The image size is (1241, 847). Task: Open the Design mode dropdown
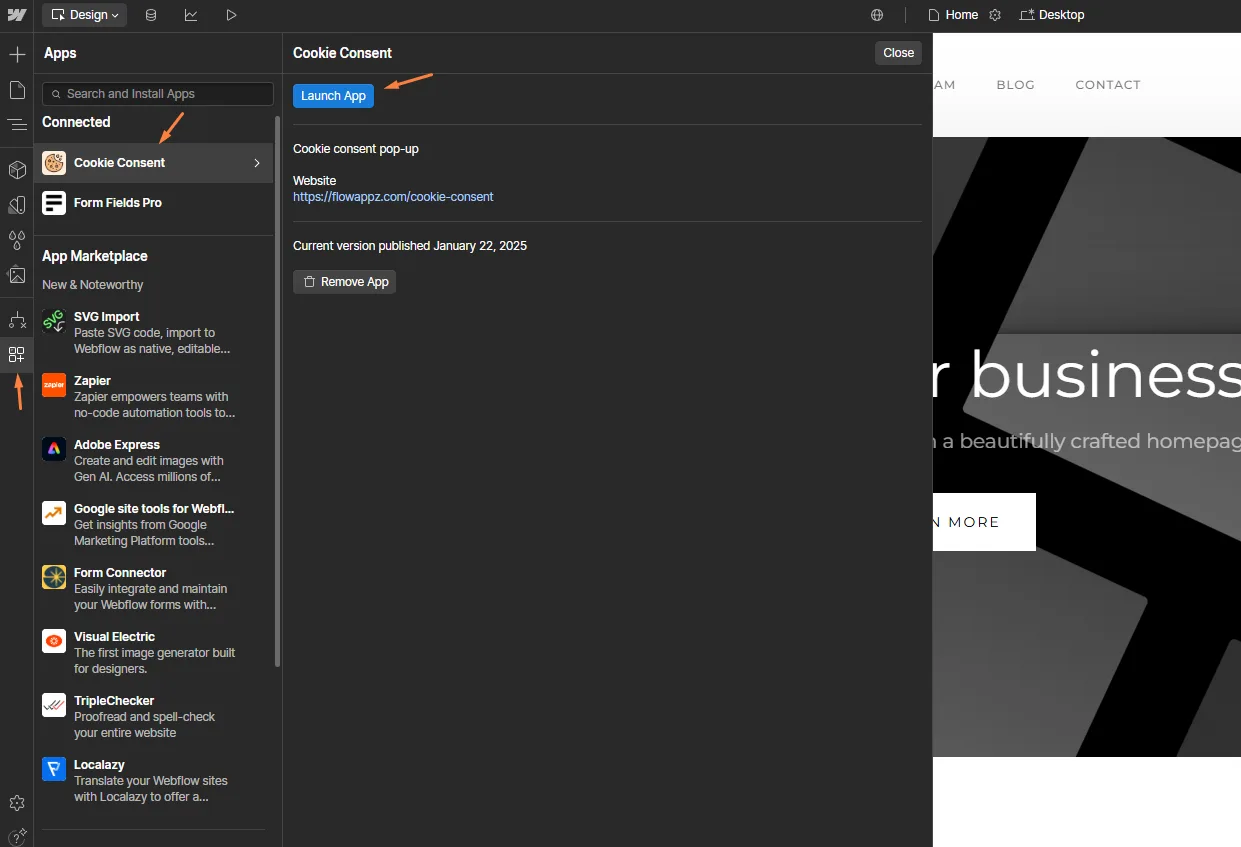[84, 15]
